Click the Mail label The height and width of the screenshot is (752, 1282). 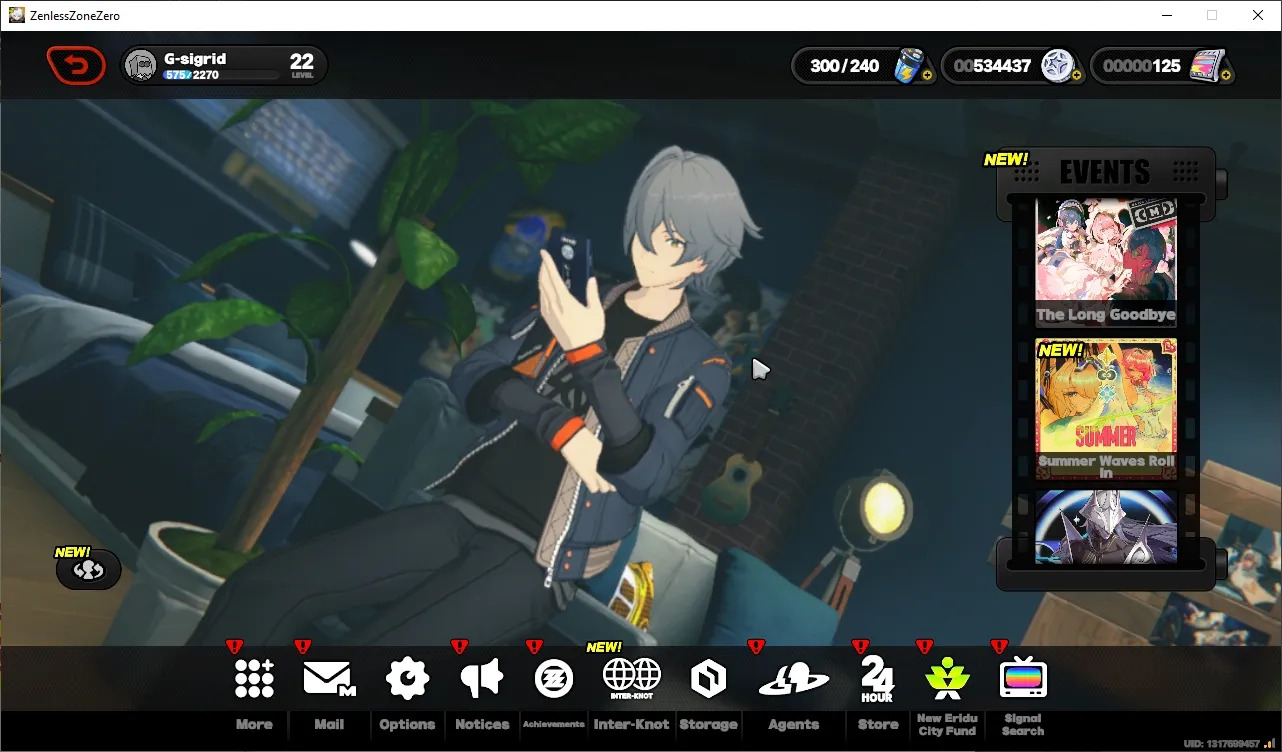pos(329,724)
